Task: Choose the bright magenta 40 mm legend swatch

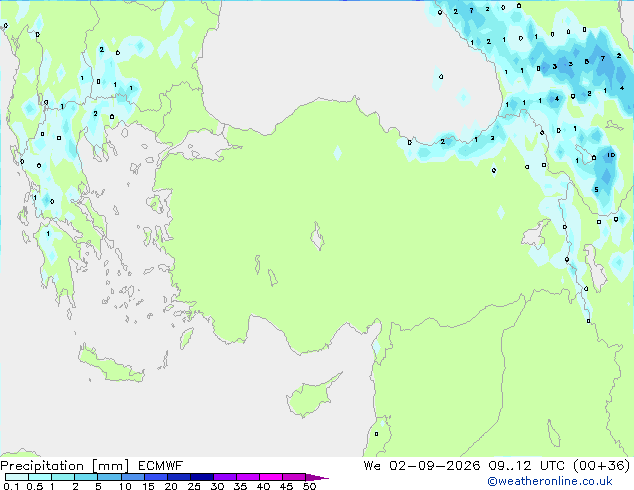Action: point(271,477)
